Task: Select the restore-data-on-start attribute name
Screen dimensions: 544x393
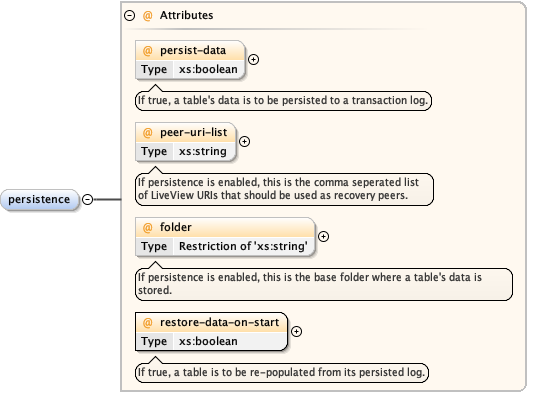Action: (x=219, y=323)
